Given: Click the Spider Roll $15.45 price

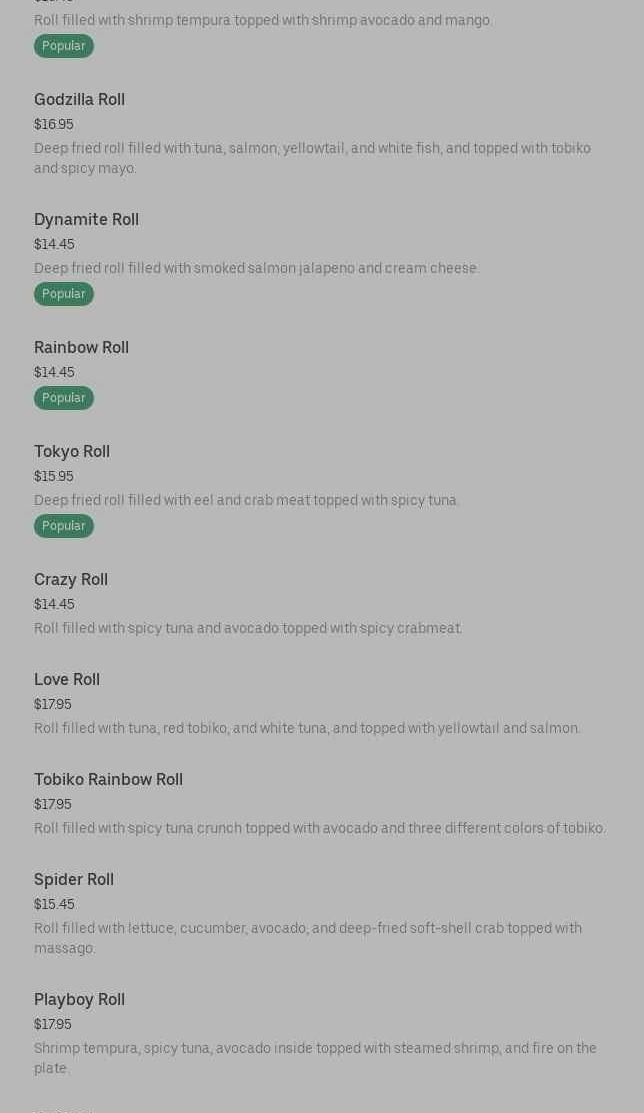Looking at the screenshot, I should (54, 904).
